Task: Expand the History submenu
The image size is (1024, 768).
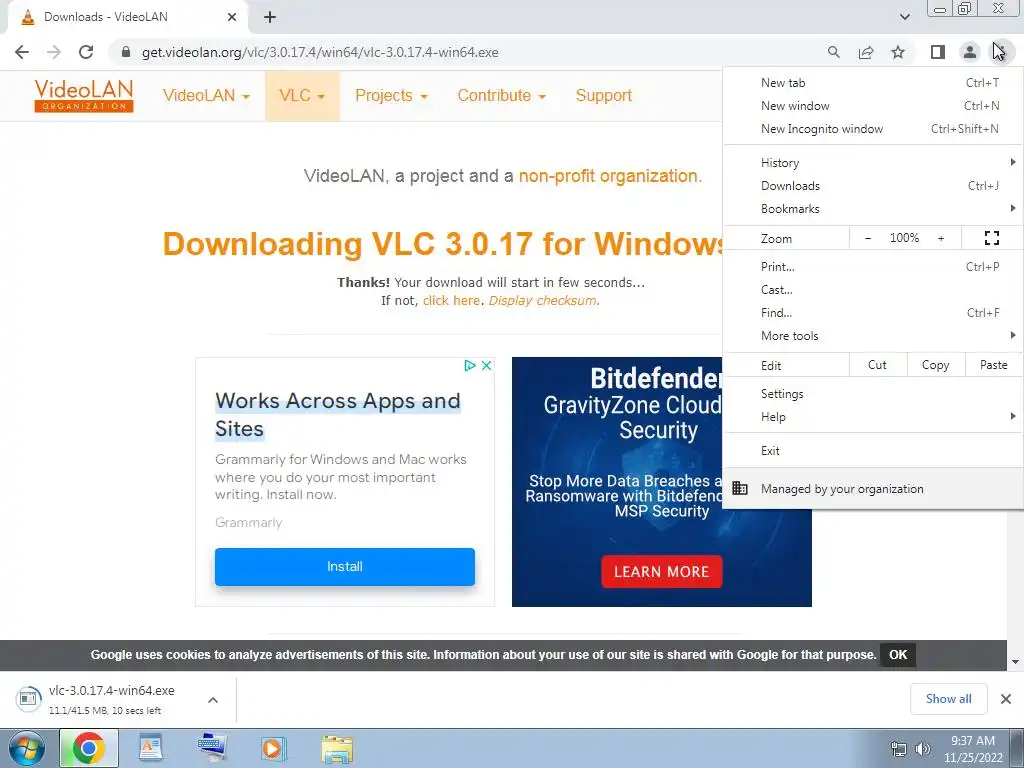Action: 873,163
